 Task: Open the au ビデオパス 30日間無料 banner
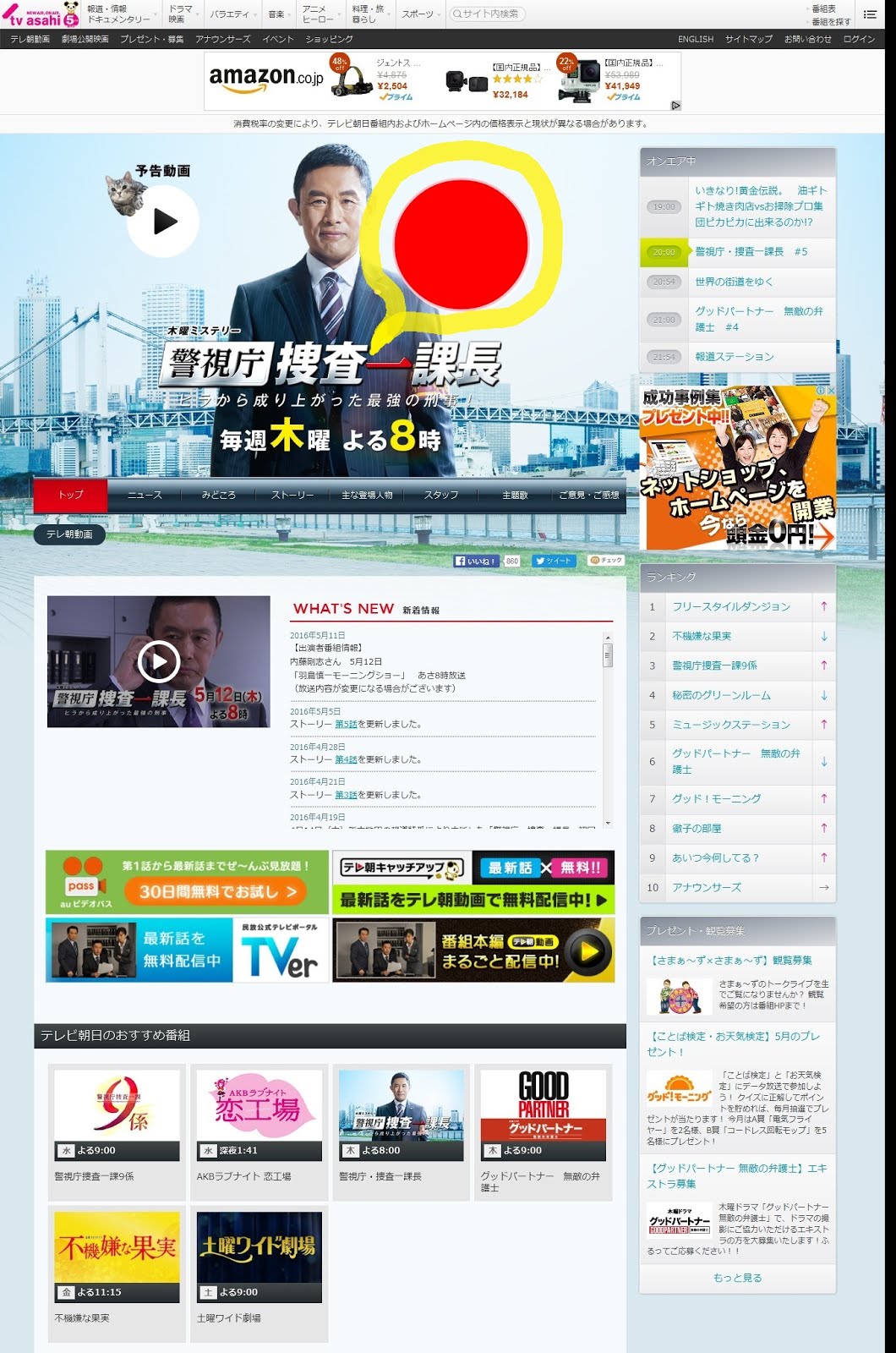tap(187, 882)
